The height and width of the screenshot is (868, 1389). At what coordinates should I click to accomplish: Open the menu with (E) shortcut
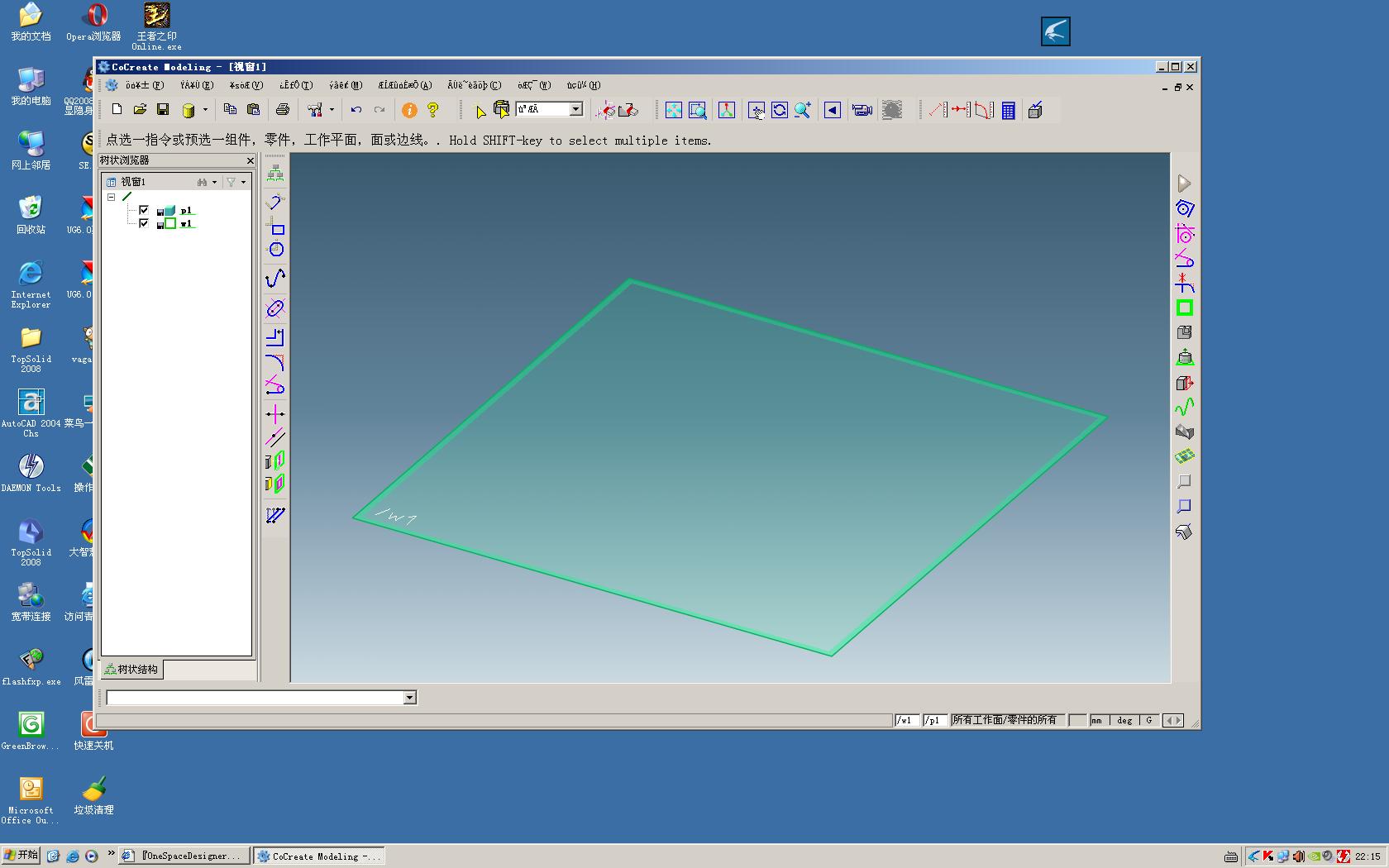[x=197, y=85]
